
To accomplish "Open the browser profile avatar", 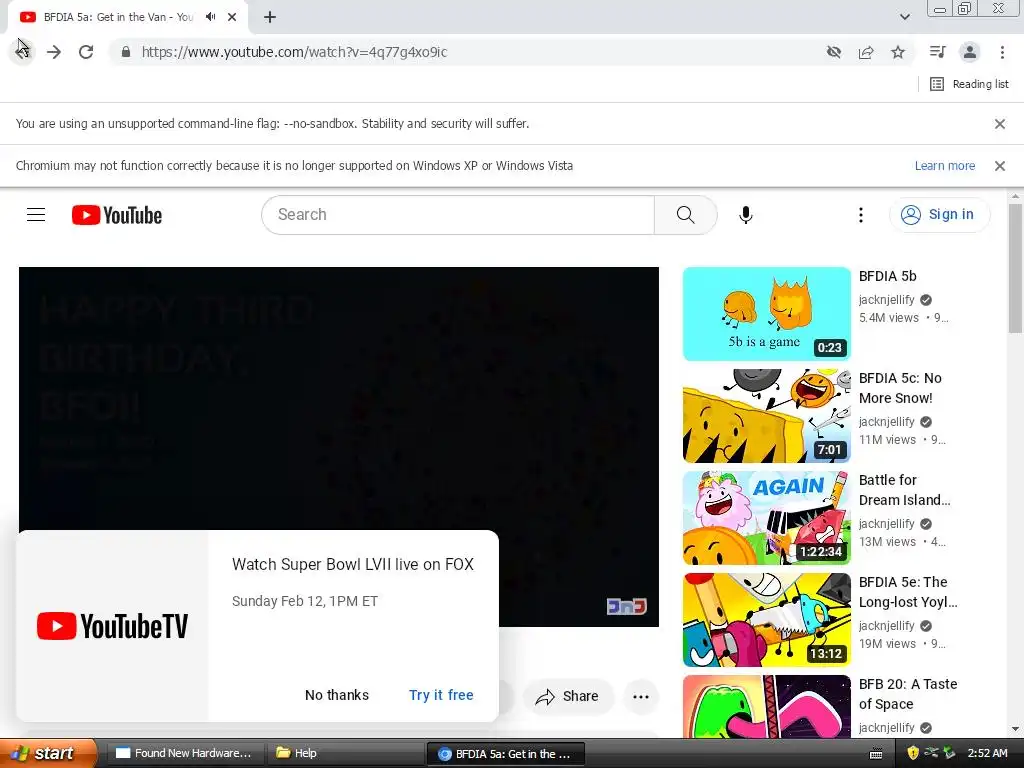I will 970,52.
